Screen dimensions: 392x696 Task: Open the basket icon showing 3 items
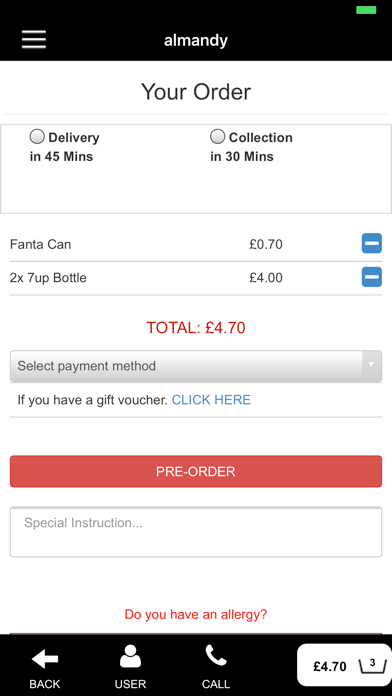[372, 665]
